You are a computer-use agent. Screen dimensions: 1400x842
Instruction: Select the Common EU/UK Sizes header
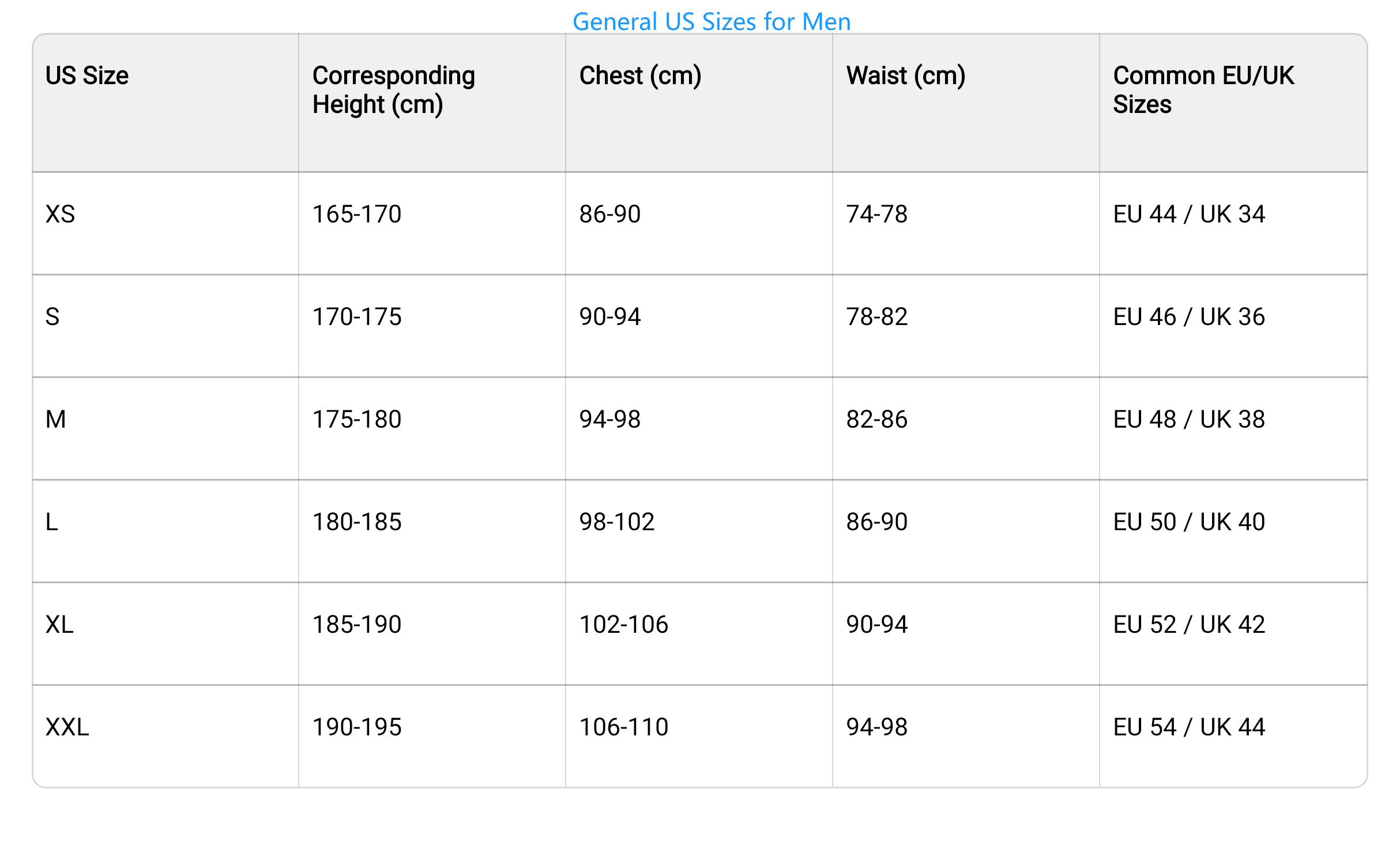click(1233, 103)
